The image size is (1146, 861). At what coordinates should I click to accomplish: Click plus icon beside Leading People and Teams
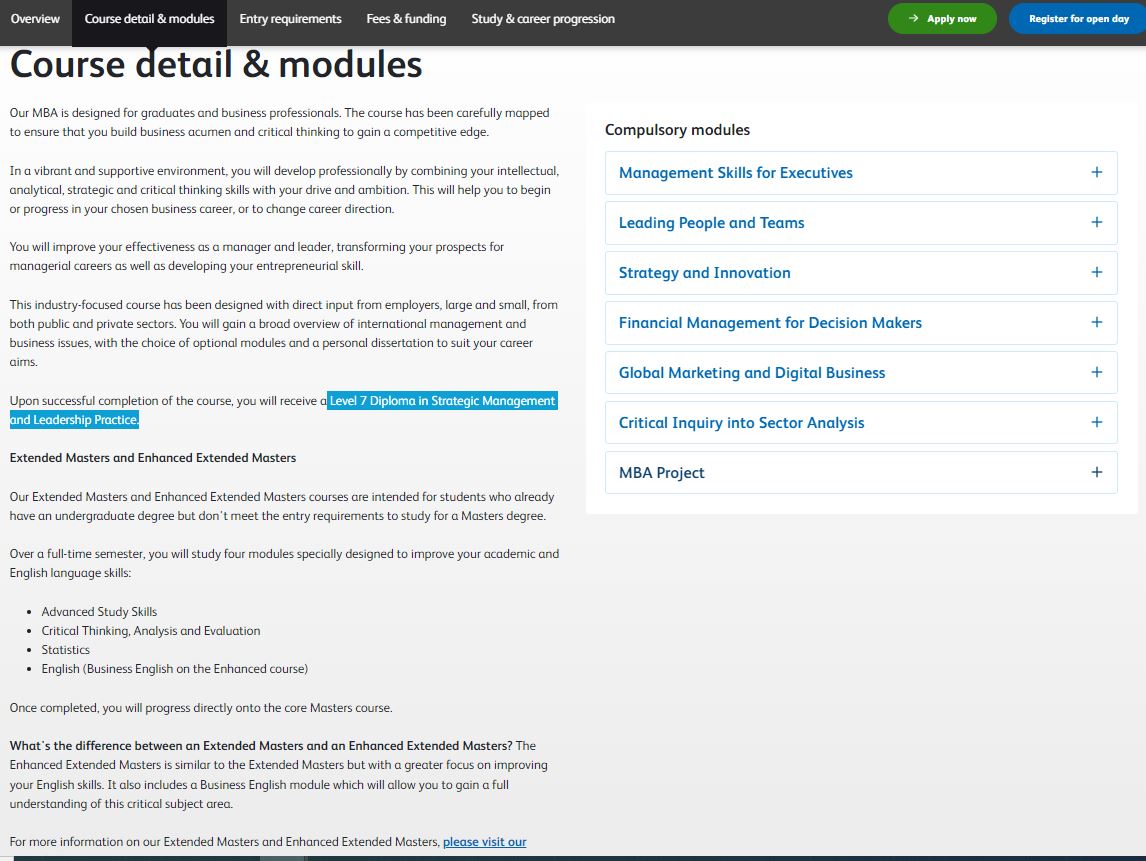click(x=1096, y=222)
